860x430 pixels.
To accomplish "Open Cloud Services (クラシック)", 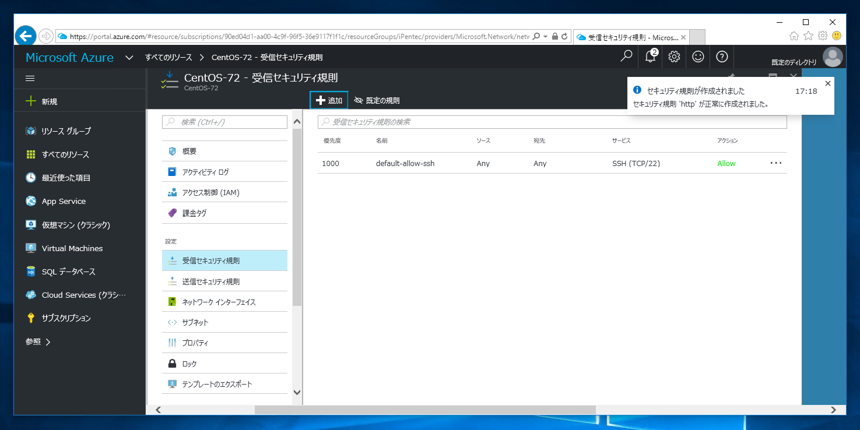I will [83, 295].
